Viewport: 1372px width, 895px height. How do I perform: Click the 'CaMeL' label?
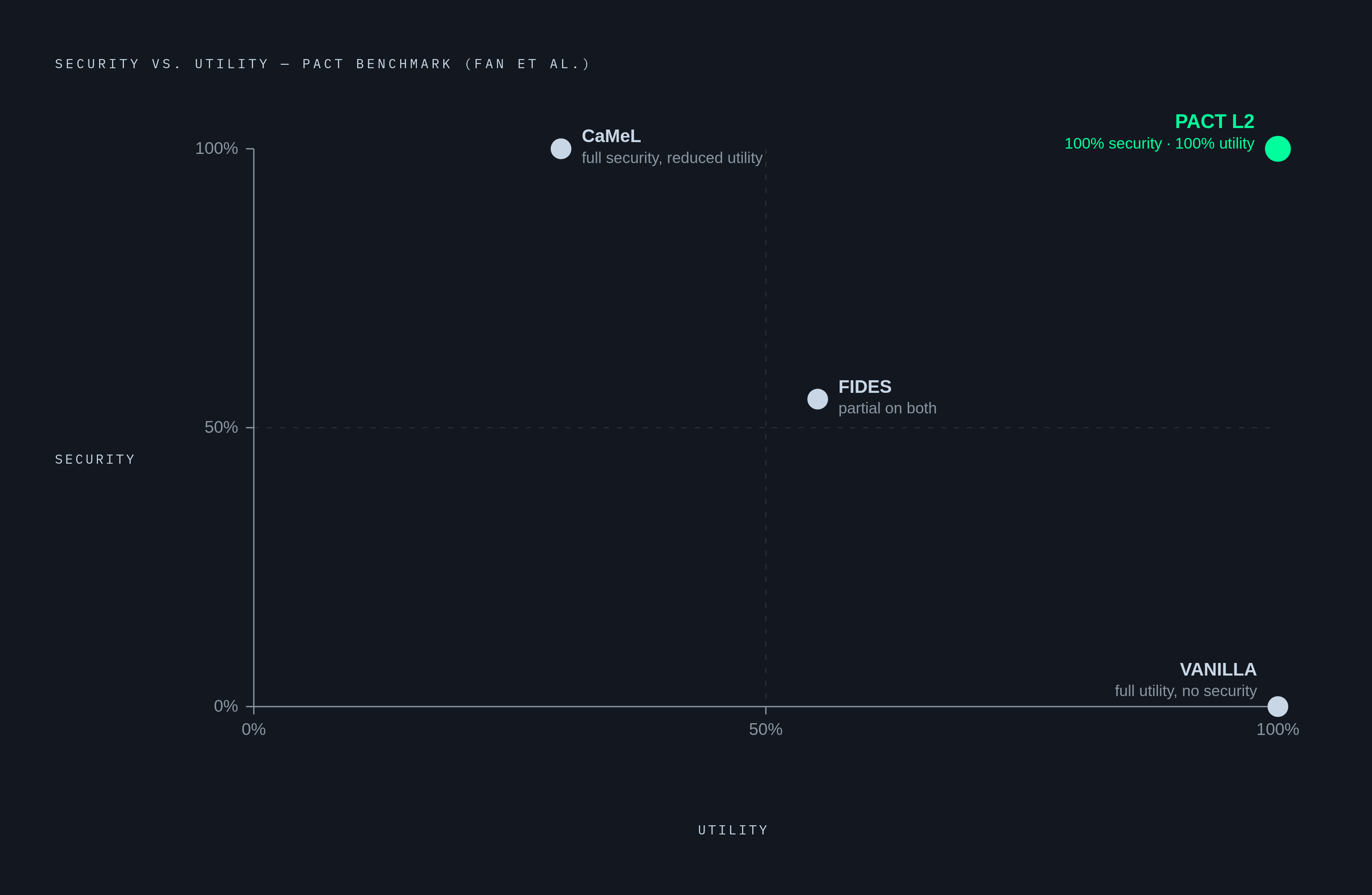click(x=611, y=136)
